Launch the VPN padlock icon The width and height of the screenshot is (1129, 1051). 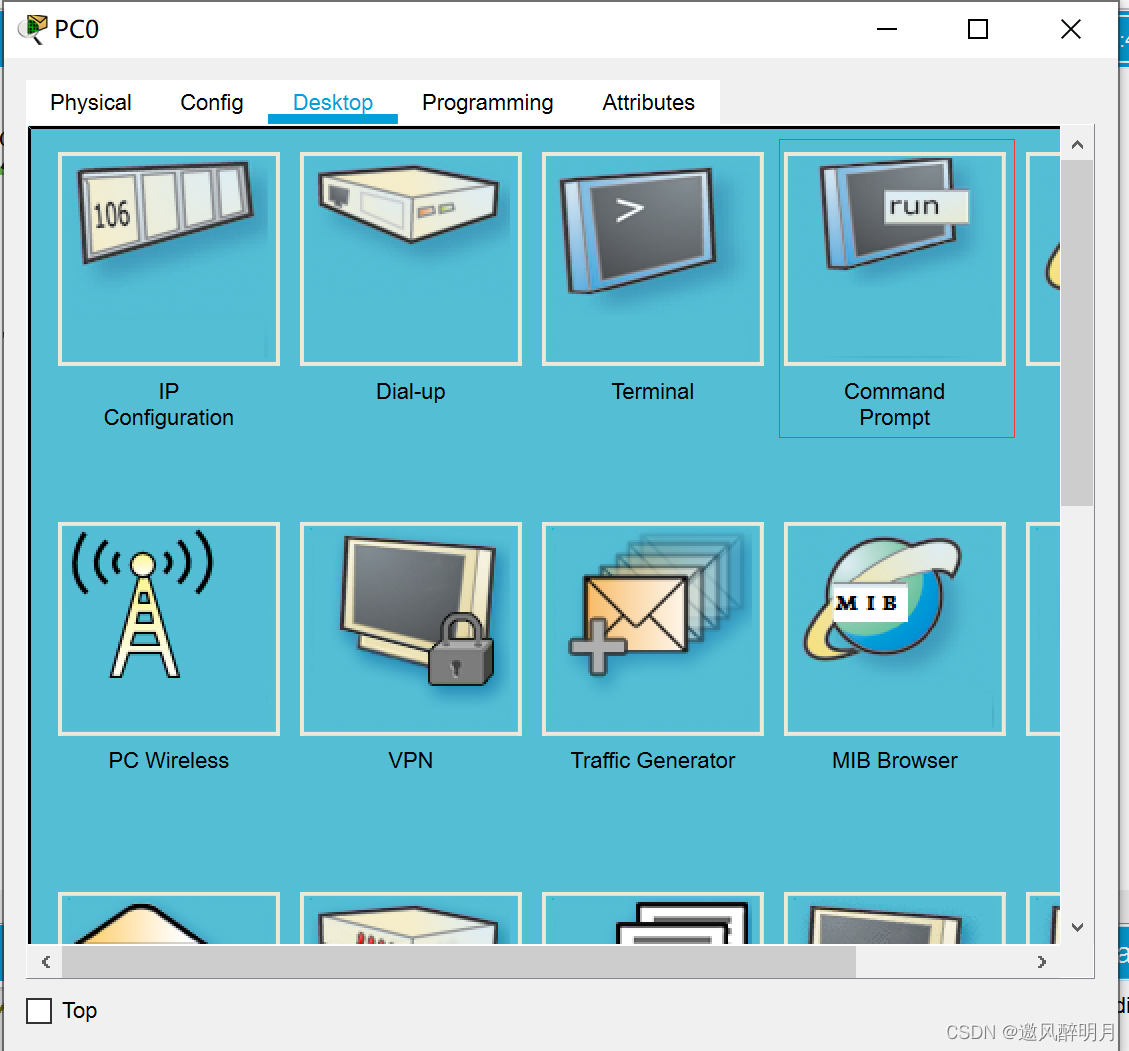click(x=410, y=628)
